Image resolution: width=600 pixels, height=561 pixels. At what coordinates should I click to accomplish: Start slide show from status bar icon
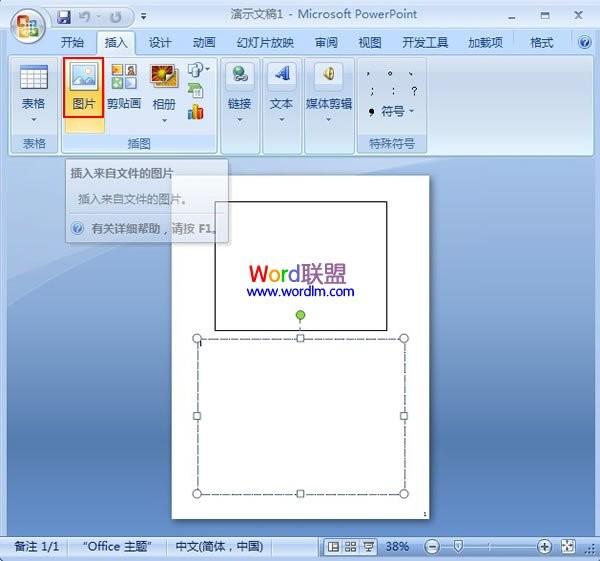(x=368, y=546)
